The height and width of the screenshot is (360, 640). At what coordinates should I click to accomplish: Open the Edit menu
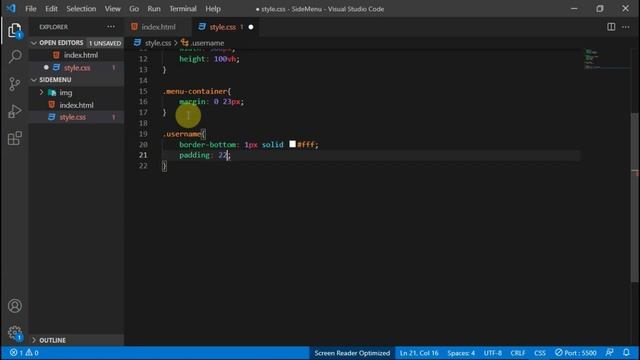pos(51,9)
